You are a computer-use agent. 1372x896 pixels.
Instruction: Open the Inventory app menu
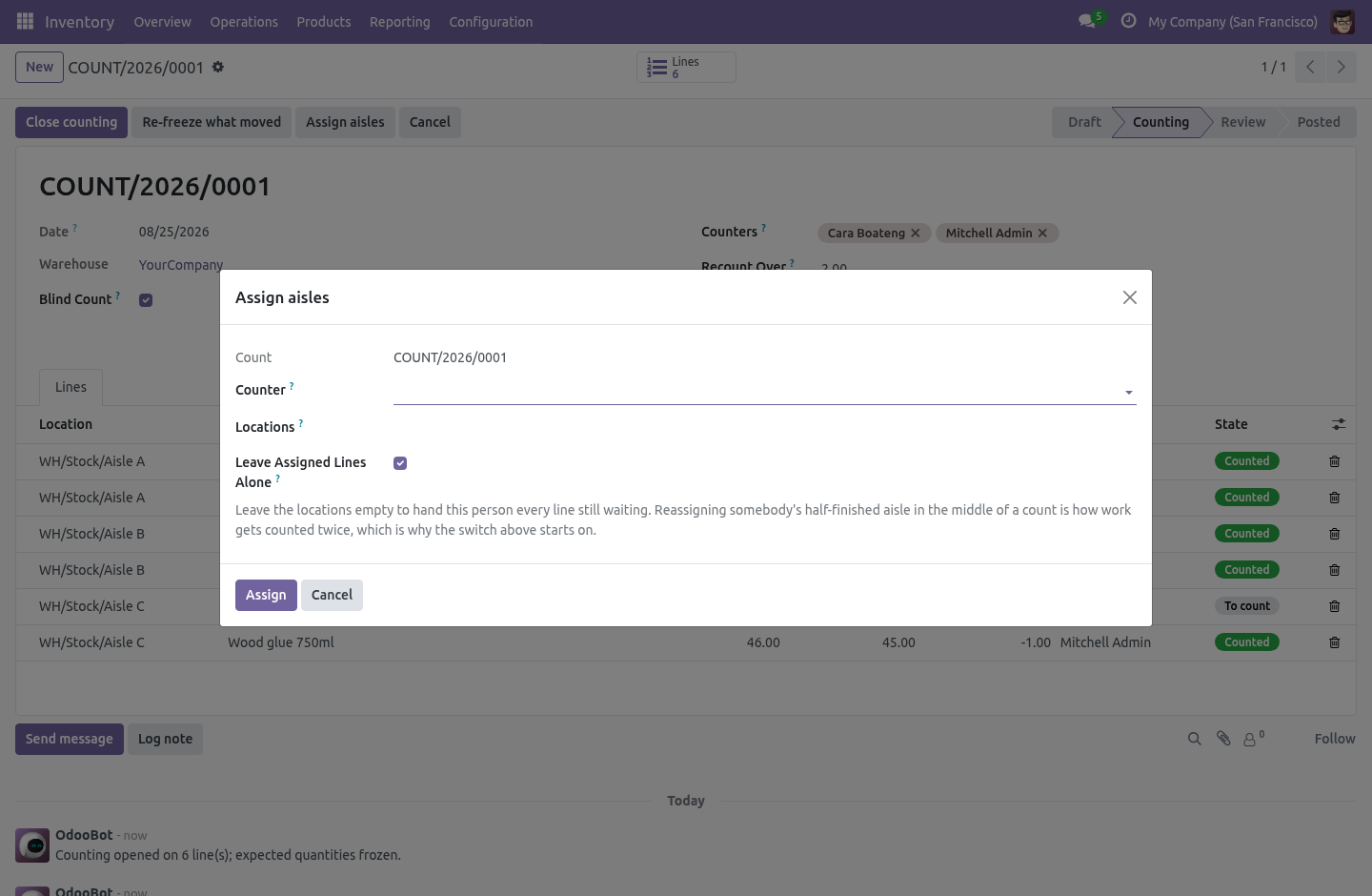coord(79,22)
